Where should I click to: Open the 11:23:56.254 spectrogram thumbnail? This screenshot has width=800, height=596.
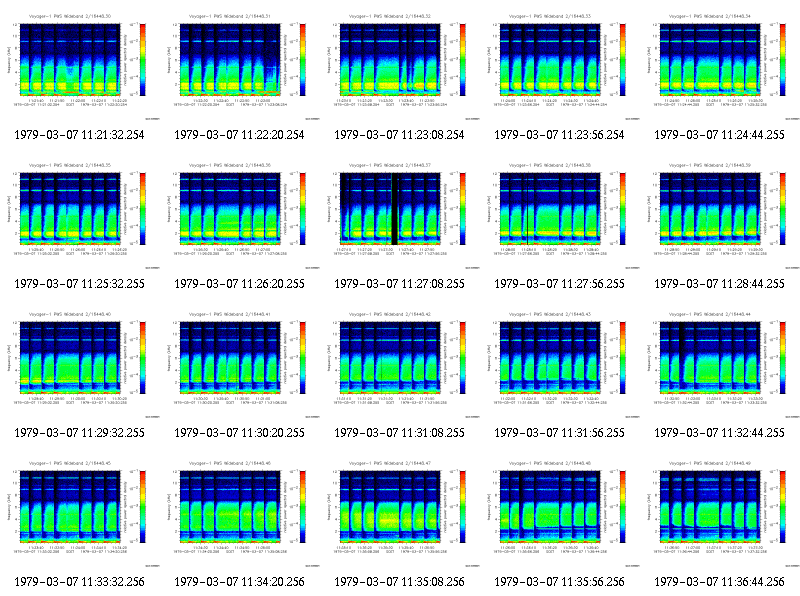[560, 66]
